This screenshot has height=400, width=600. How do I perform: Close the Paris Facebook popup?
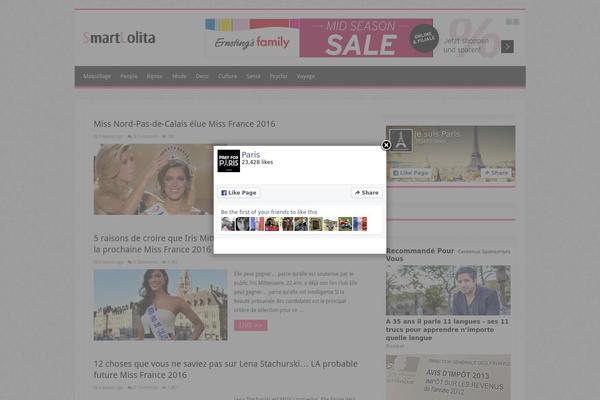coord(386,145)
